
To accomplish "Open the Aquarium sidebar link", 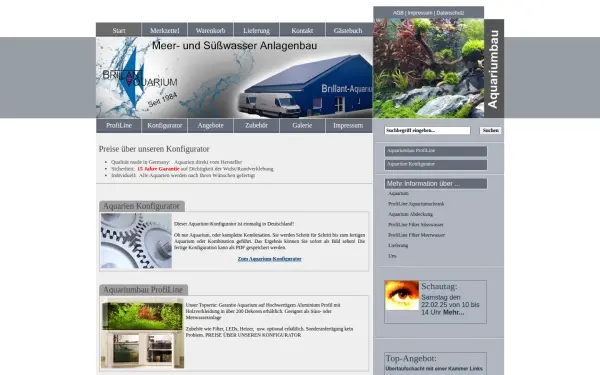I will tap(398, 194).
